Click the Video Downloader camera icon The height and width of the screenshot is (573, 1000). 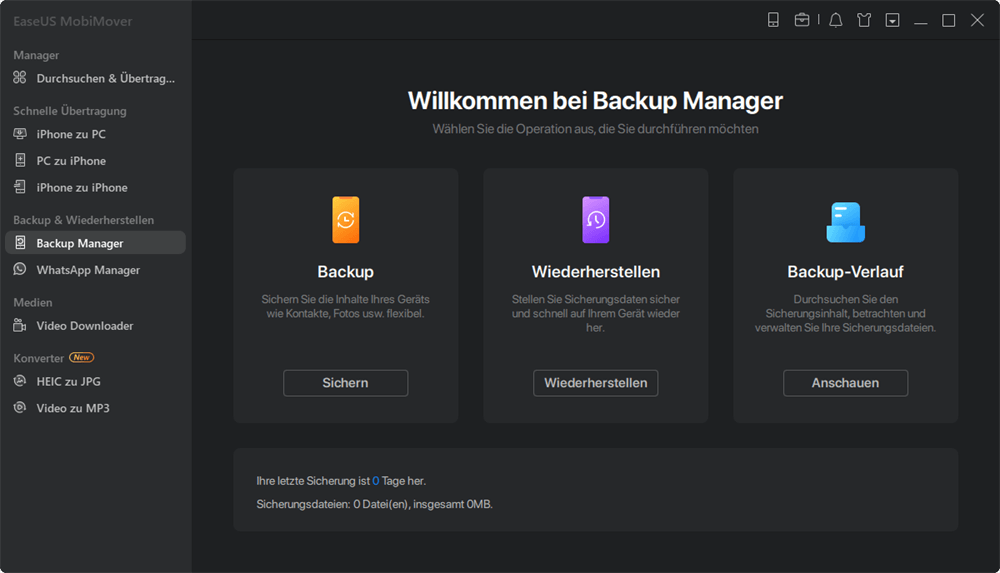tap(20, 325)
